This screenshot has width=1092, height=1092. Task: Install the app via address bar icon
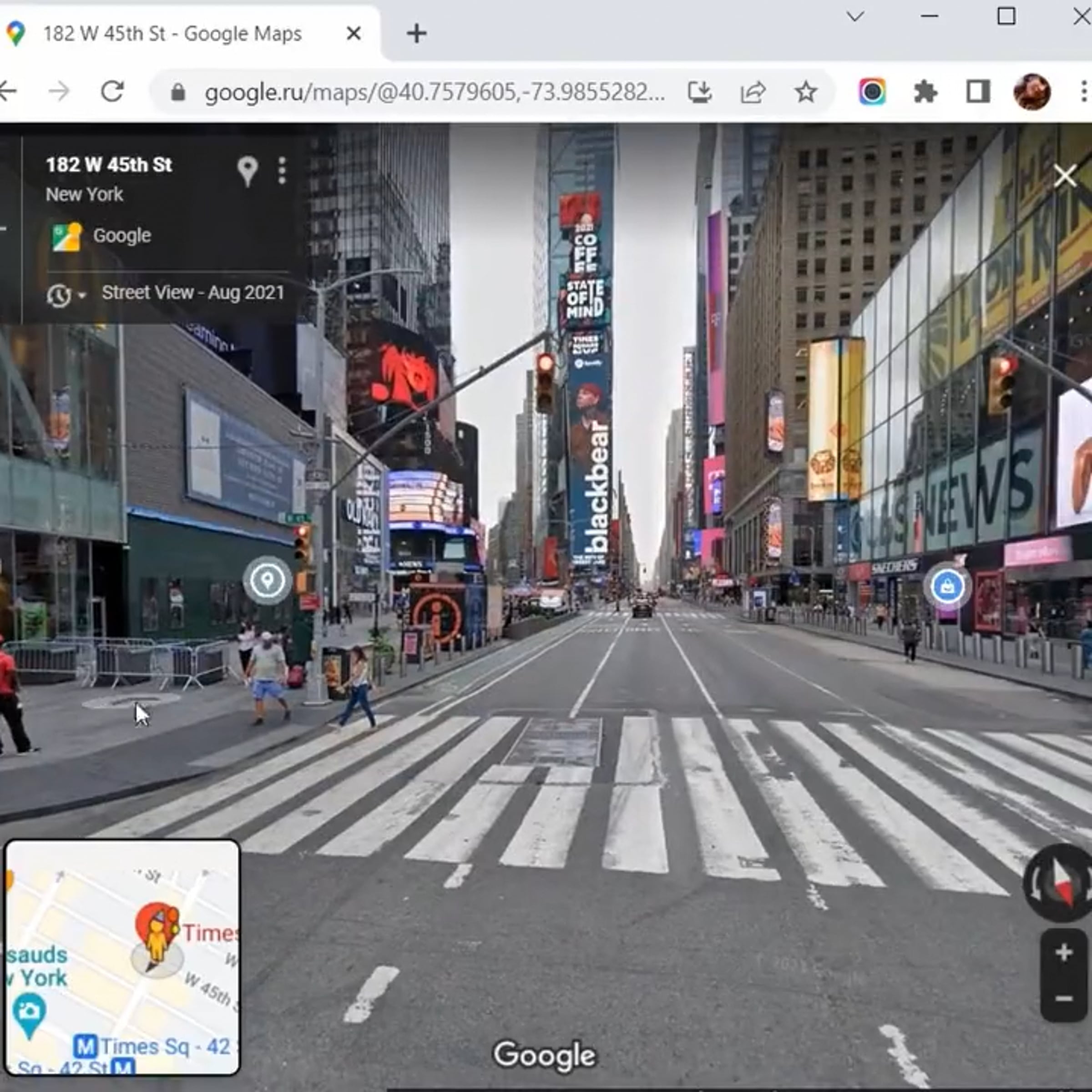[x=699, y=91]
